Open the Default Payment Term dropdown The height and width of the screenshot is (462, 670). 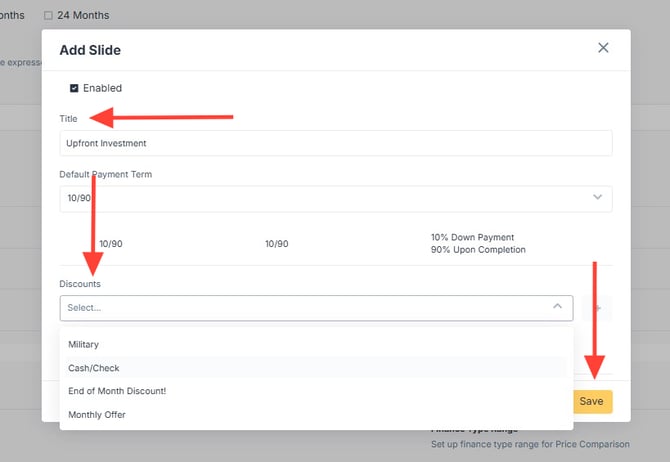pyautogui.click(x=335, y=198)
